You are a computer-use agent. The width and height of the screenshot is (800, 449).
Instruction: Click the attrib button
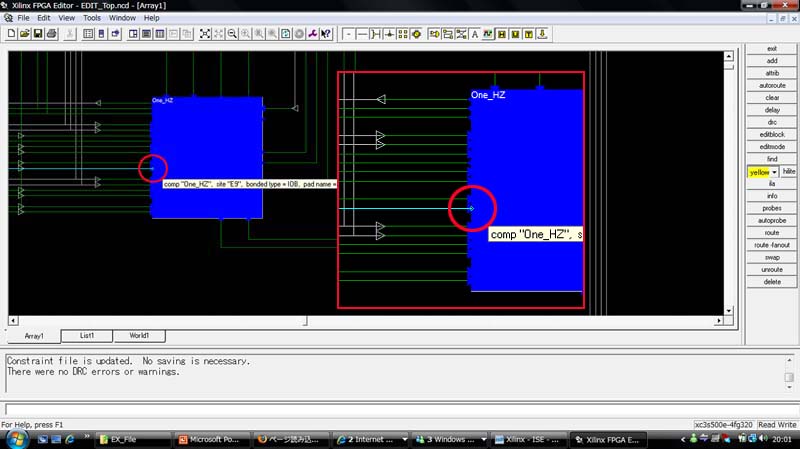pos(772,73)
